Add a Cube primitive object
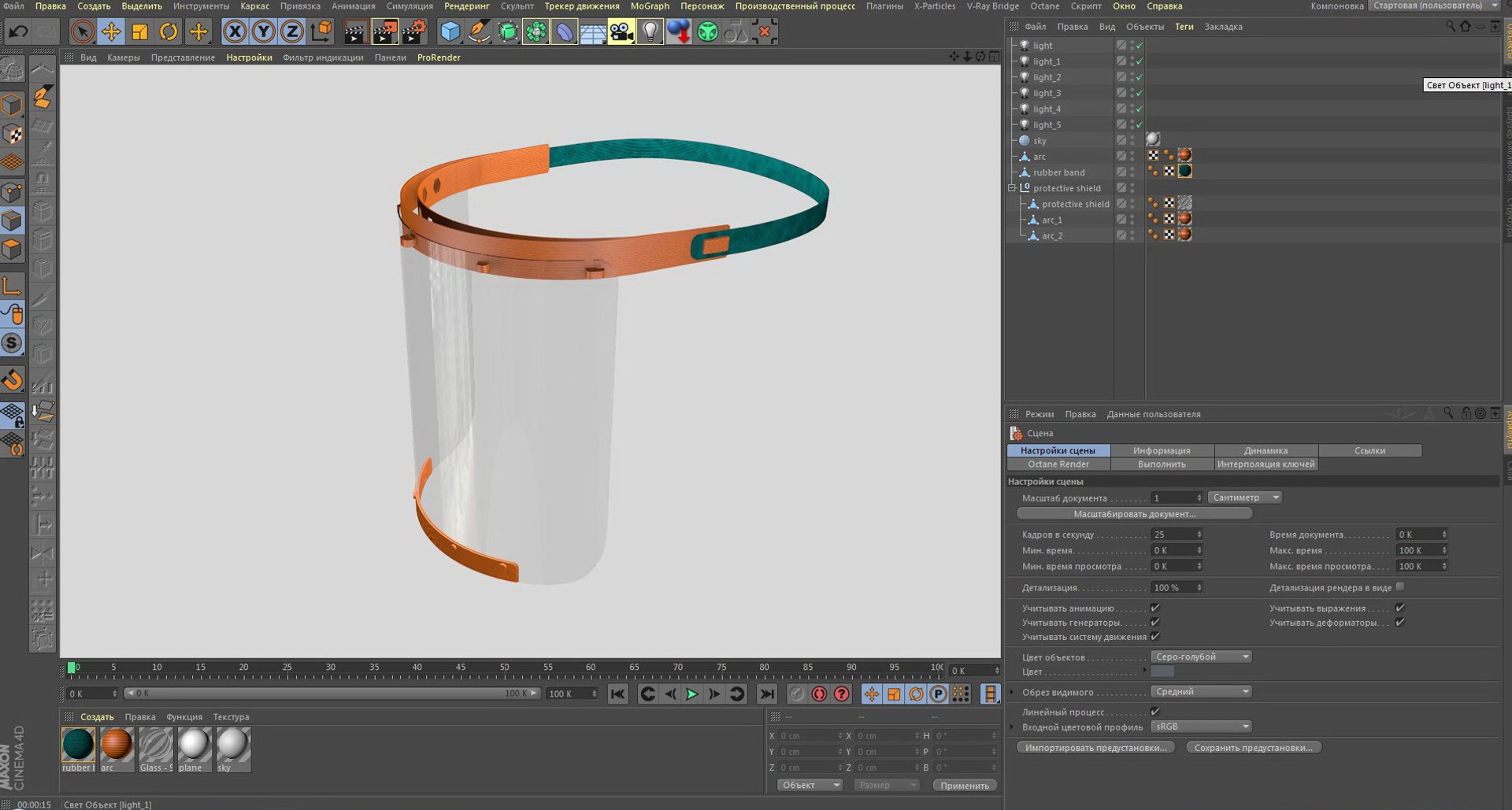Viewport: 1512px width, 810px height. point(450,31)
